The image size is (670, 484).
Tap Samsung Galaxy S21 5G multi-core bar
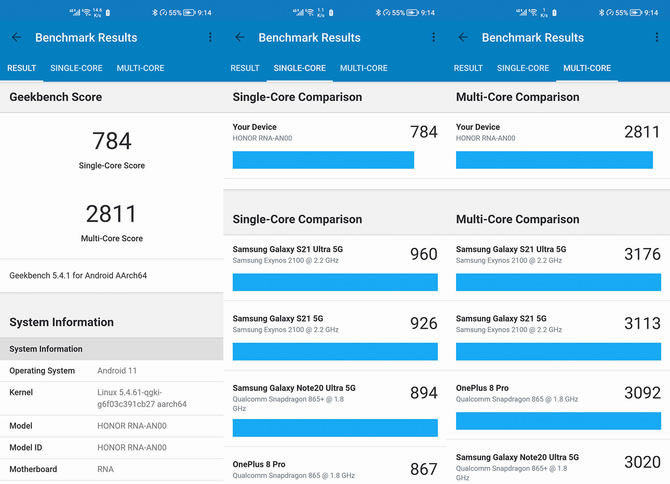coord(558,351)
